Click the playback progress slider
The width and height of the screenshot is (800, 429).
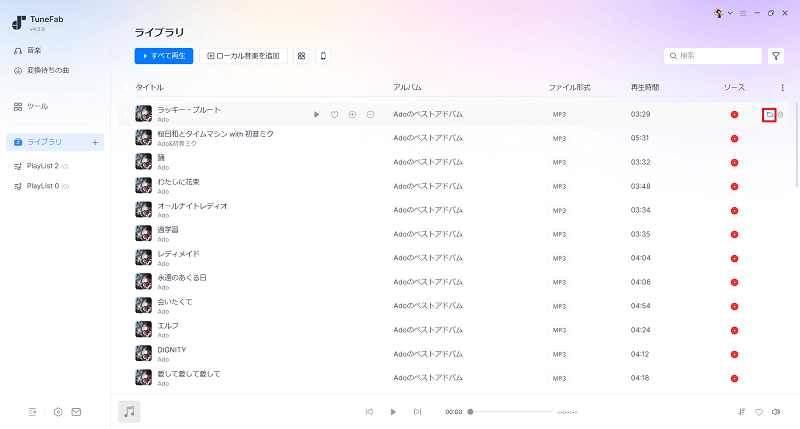[510, 412]
